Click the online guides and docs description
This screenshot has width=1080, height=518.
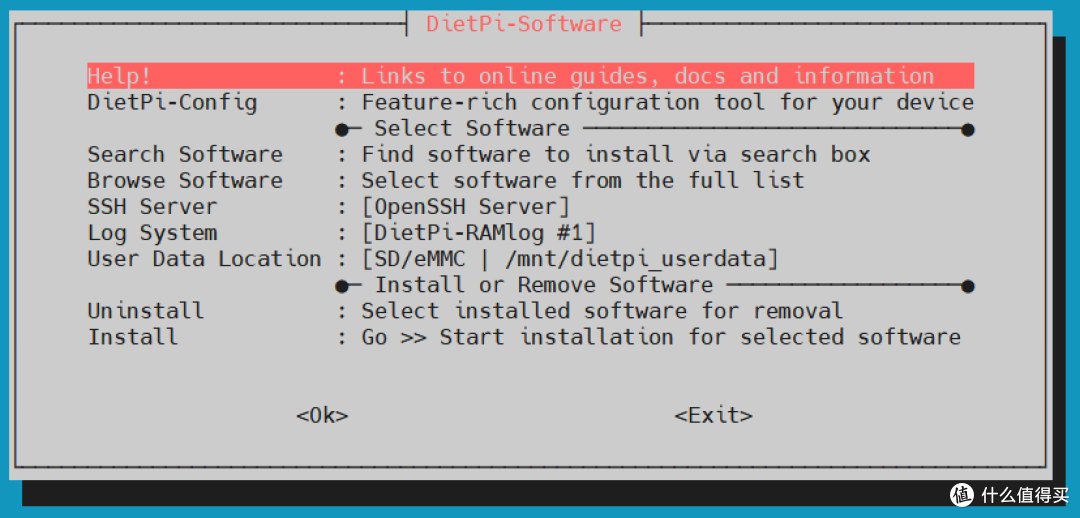[647, 76]
